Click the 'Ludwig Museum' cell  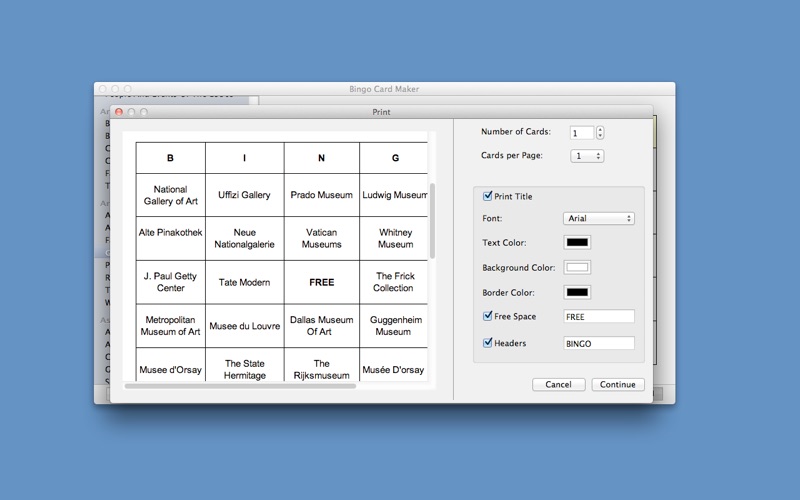pyautogui.click(x=393, y=195)
